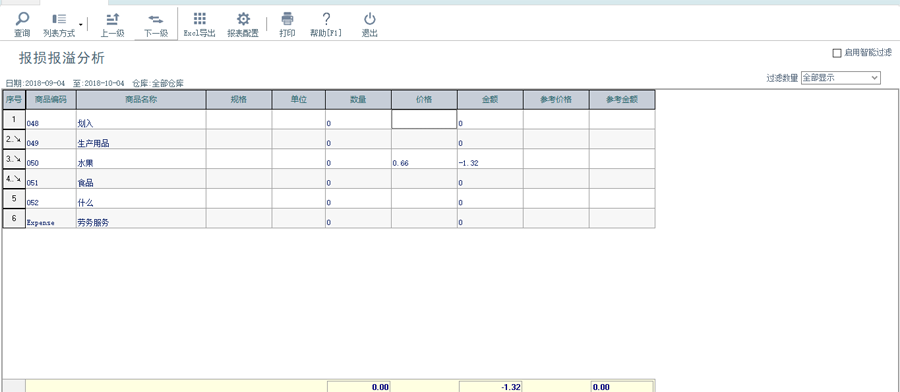Print the report with 打印 icon
The width and height of the screenshot is (900, 392).
288,19
